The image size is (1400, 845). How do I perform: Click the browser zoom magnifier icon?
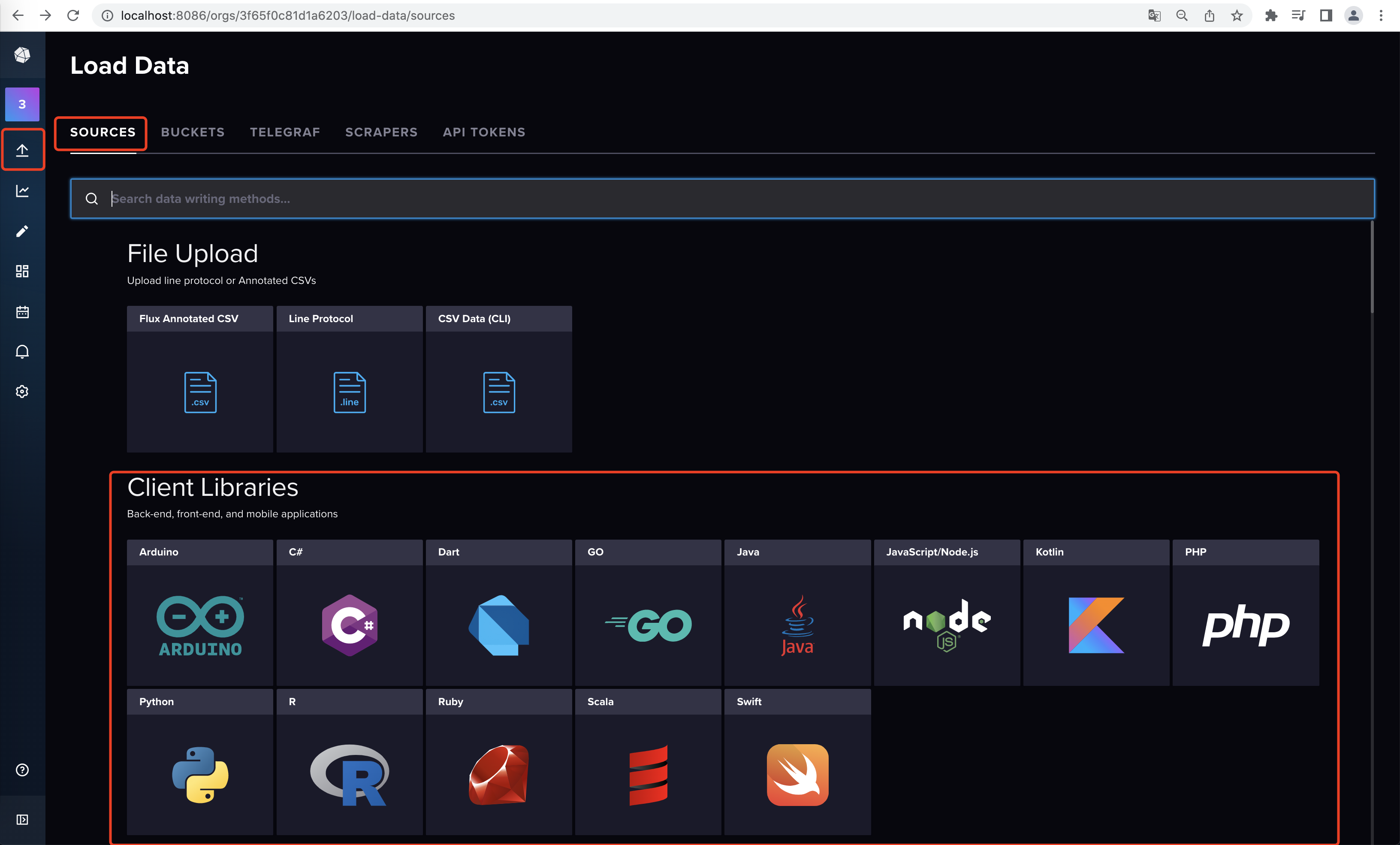[1182, 15]
